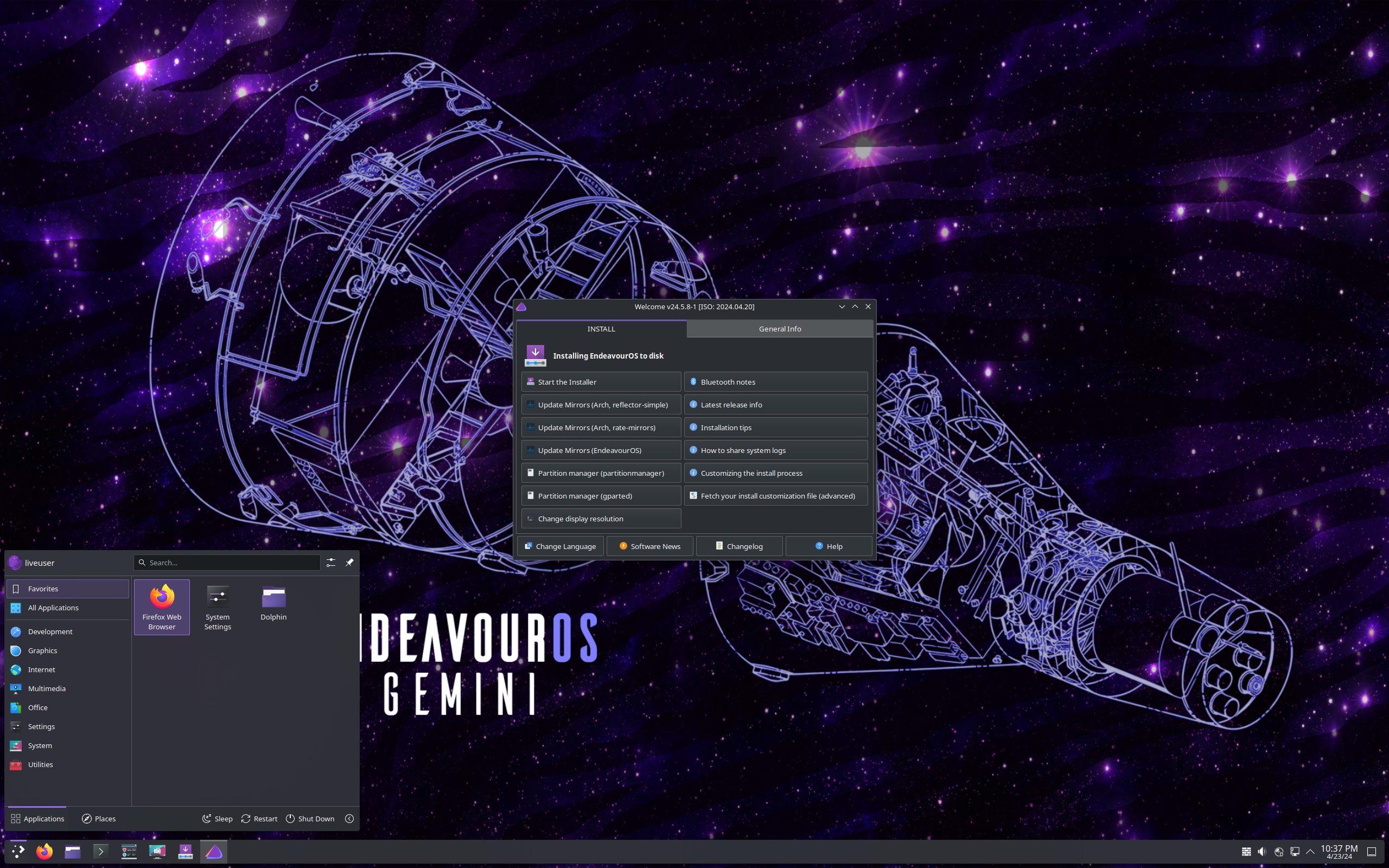The width and height of the screenshot is (1389, 868).
Task: Expand more session options chevron
Action: (349, 819)
